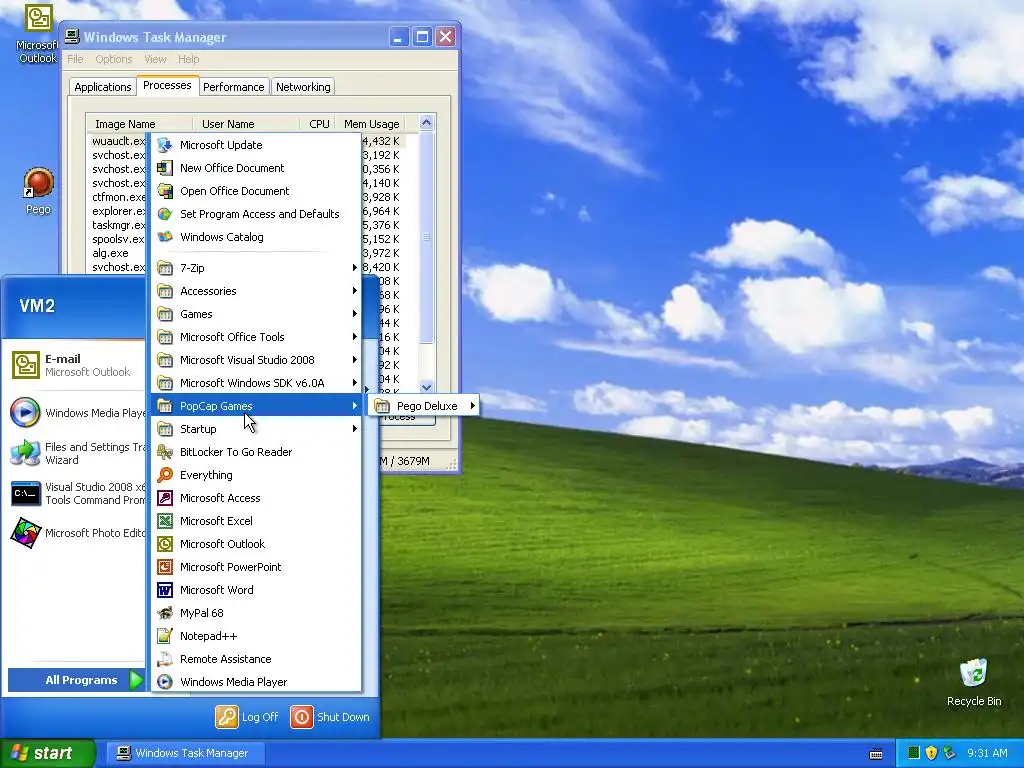Image resolution: width=1024 pixels, height=768 pixels.
Task: Sort processes by User Name column
Action: coord(246,123)
